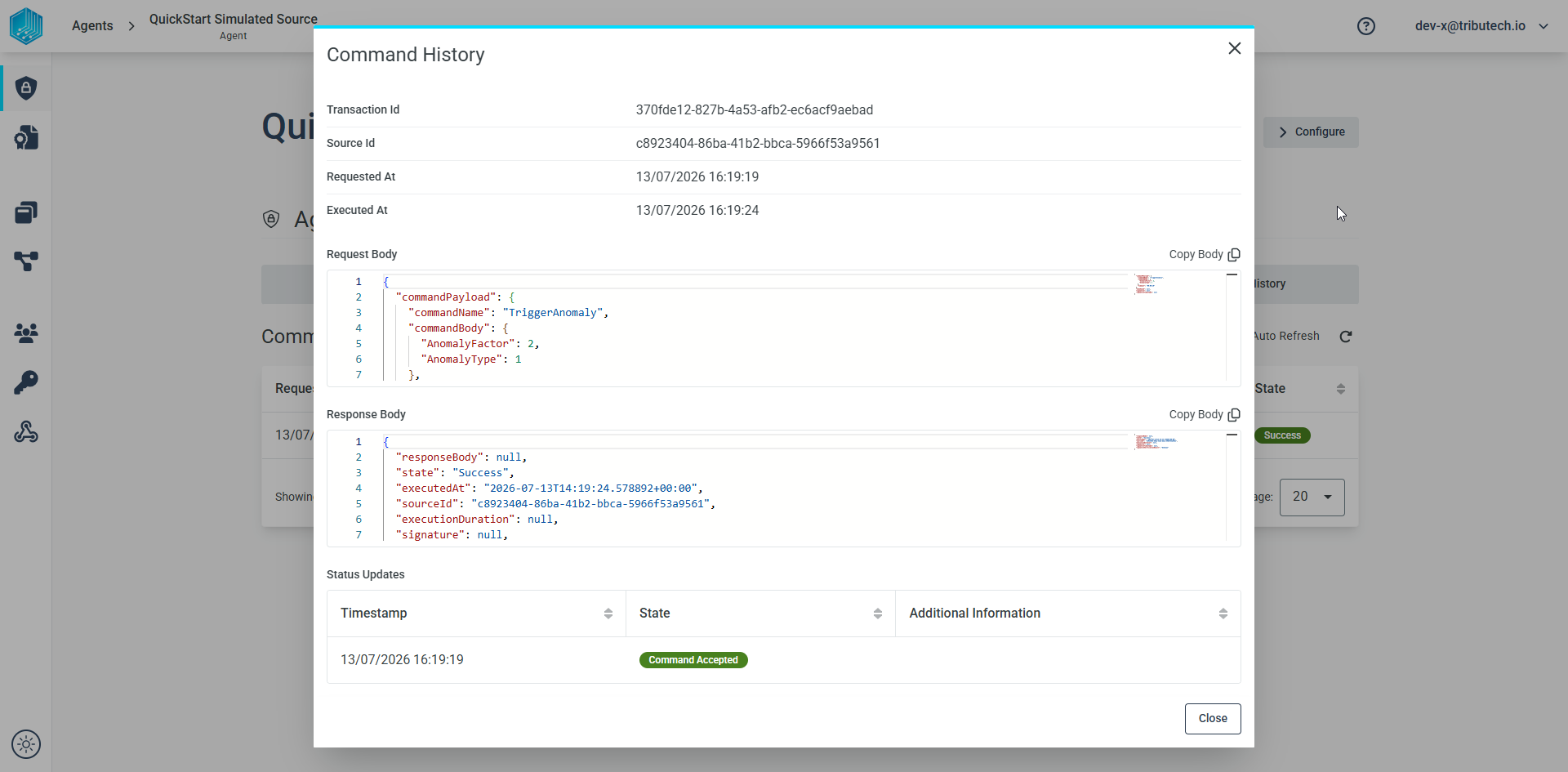1568x772 pixels.
Task: Open the puzzle document sidebar icon
Action: (x=26, y=137)
